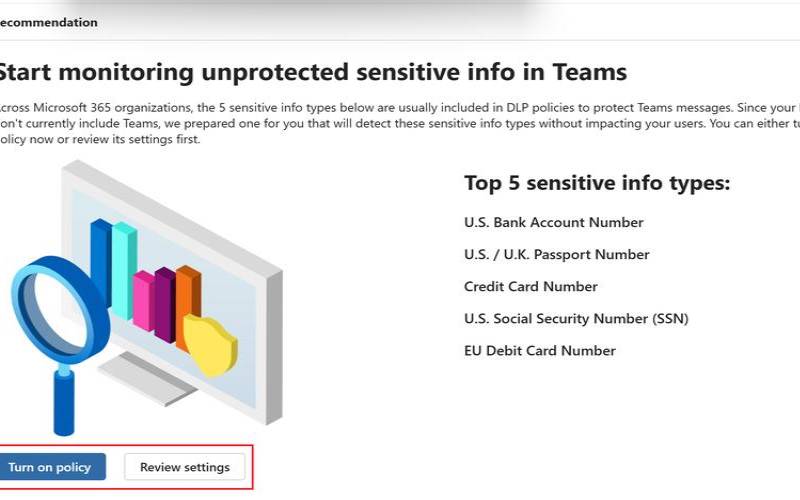Click the Recommendation panel title
The image size is (800, 500).
click(x=49, y=22)
